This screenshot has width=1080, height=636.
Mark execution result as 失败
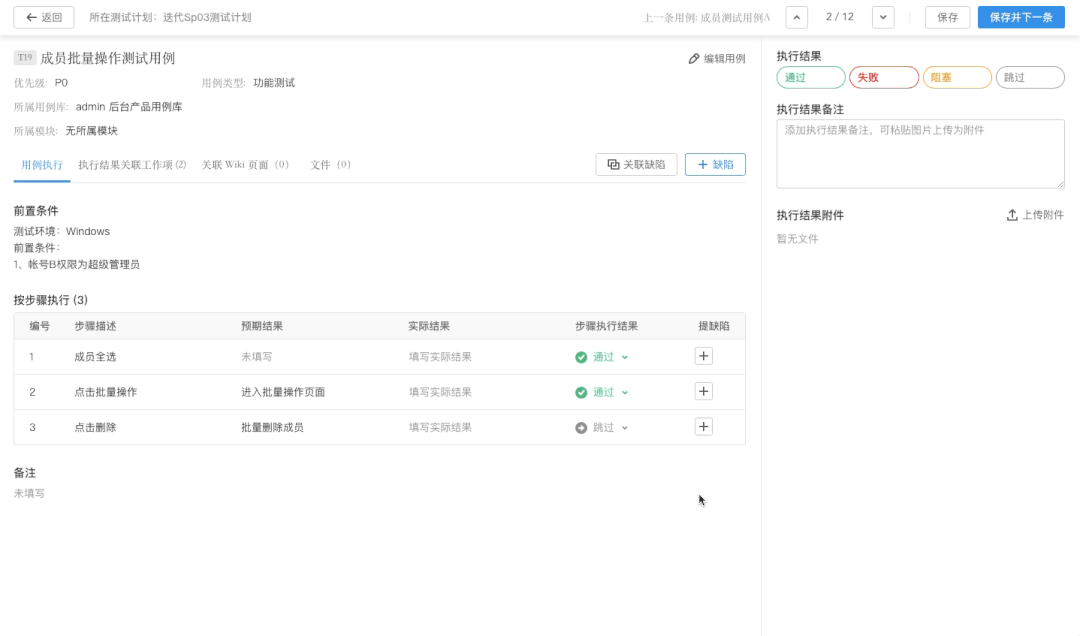[x=884, y=77]
